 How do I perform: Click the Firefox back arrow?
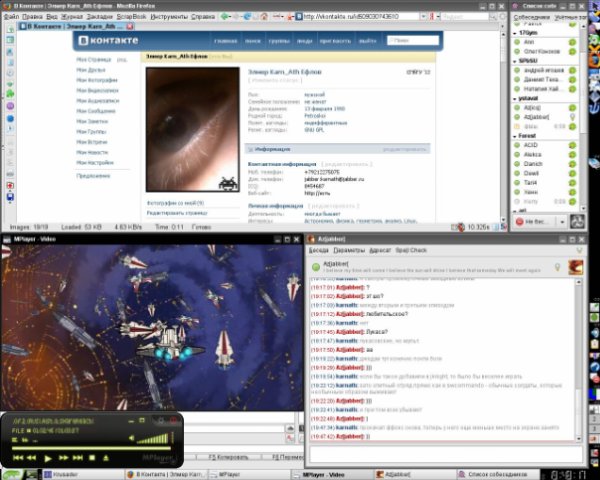point(225,16)
